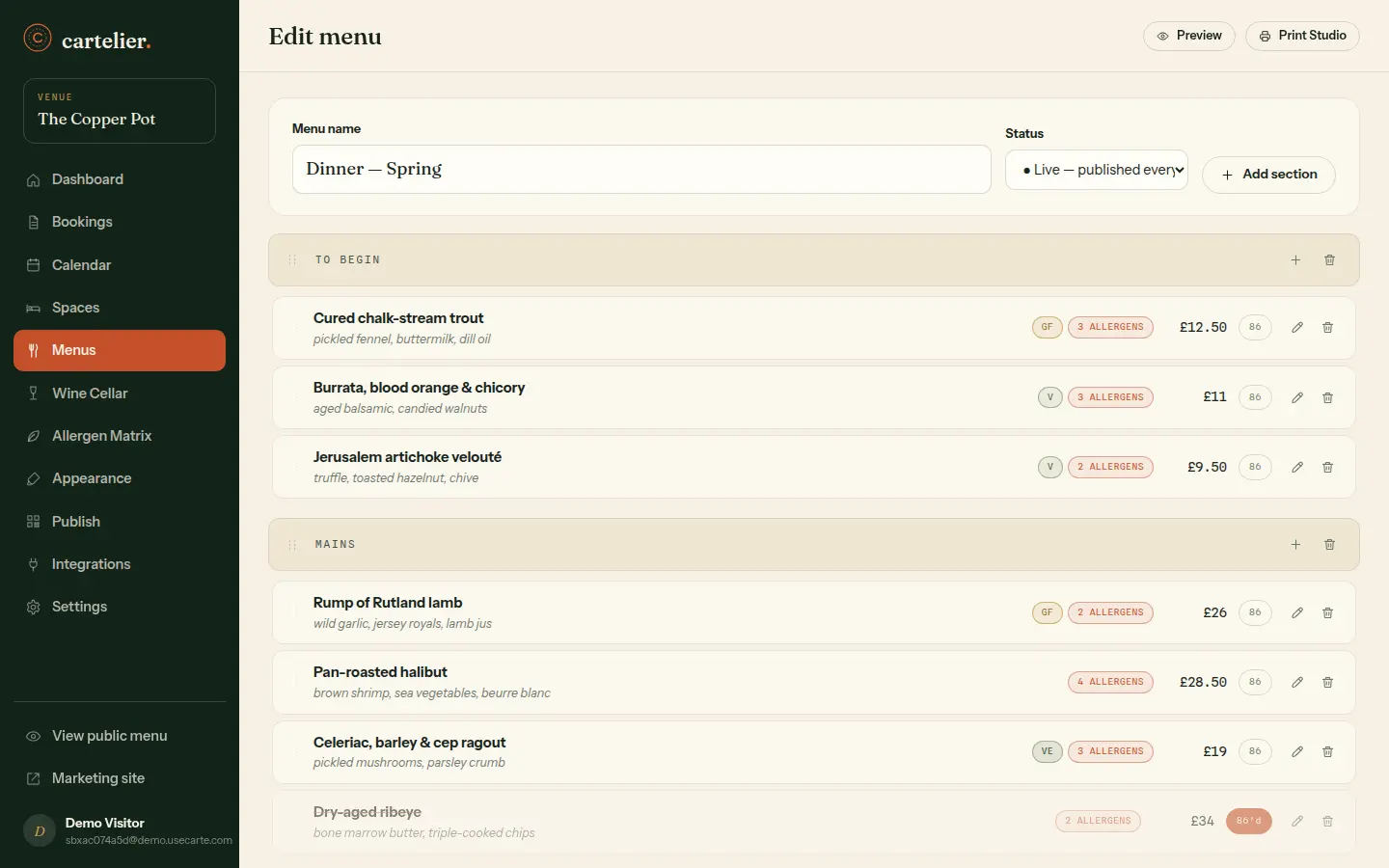The width and height of the screenshot is (1389, 868).
Task: Toggle 86 on Cured chalk-stream trout
Action: [x=1255, y=327]
